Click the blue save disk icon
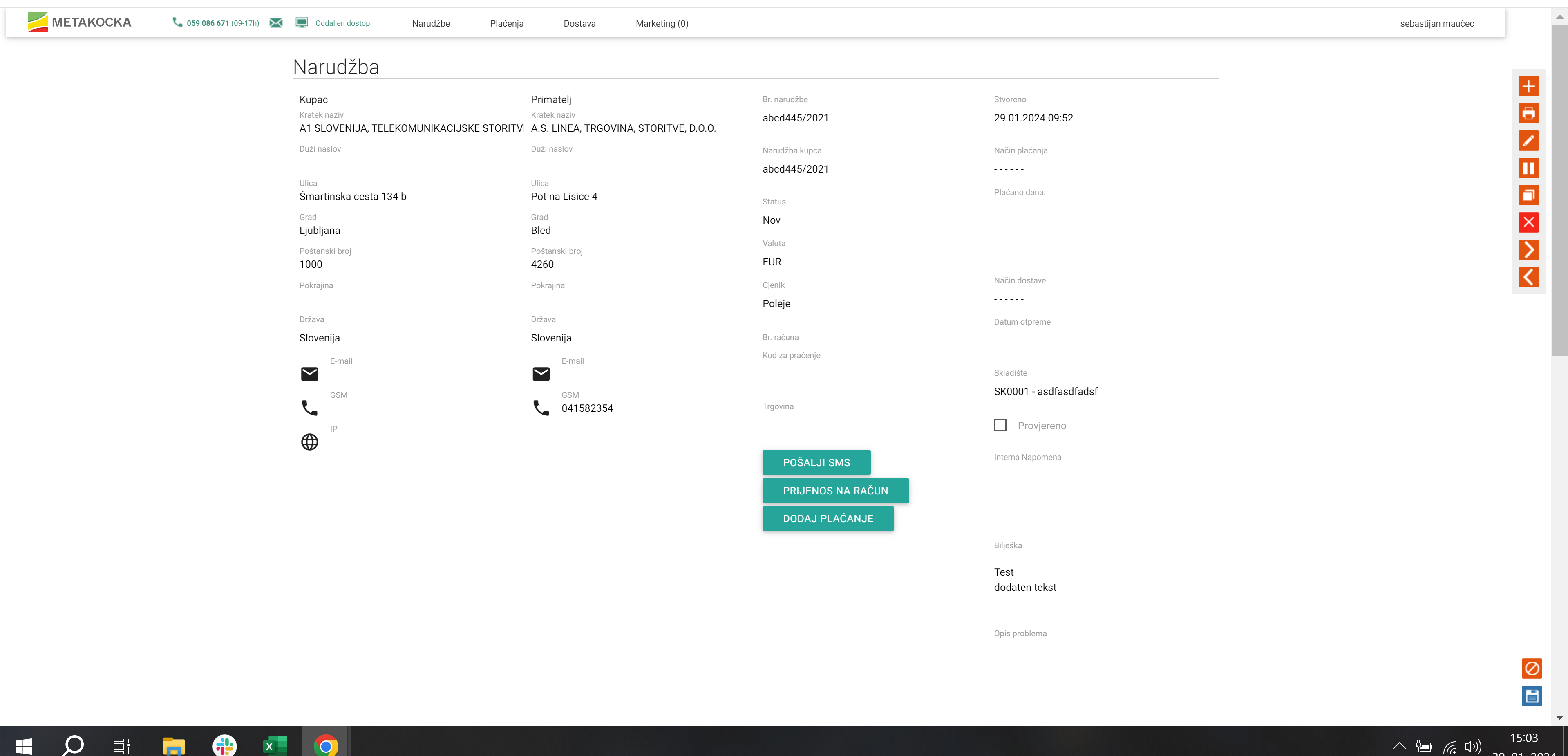 click(x=1532, y=695)
